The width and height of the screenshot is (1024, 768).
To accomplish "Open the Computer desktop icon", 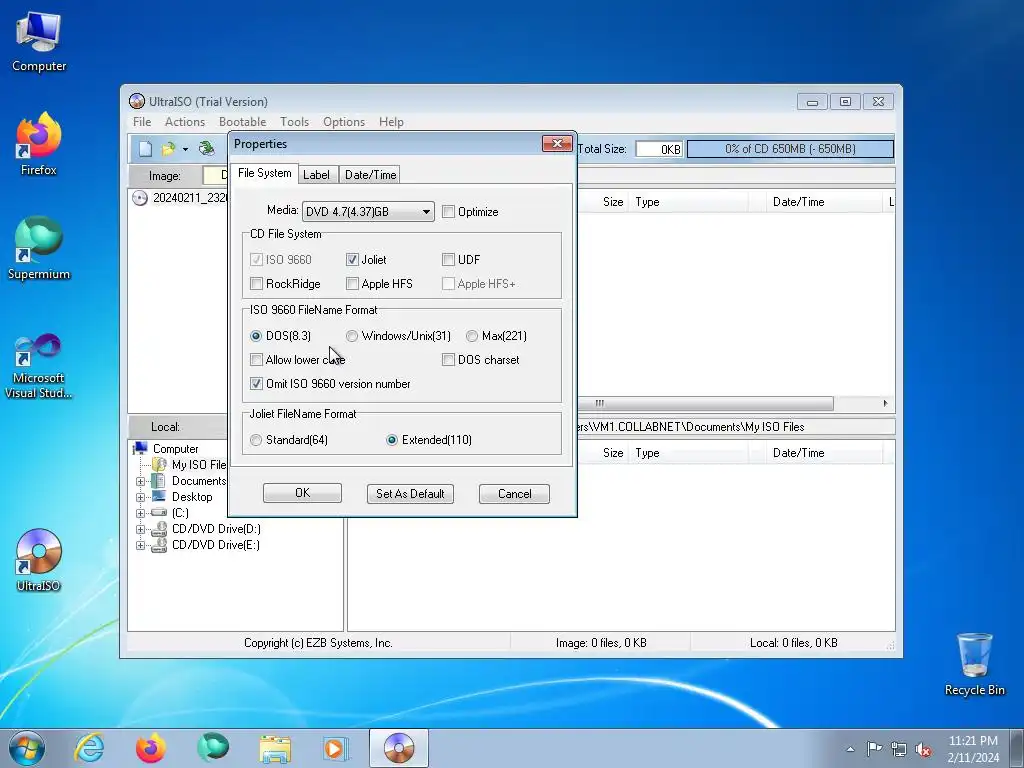I will coord(39,42).
